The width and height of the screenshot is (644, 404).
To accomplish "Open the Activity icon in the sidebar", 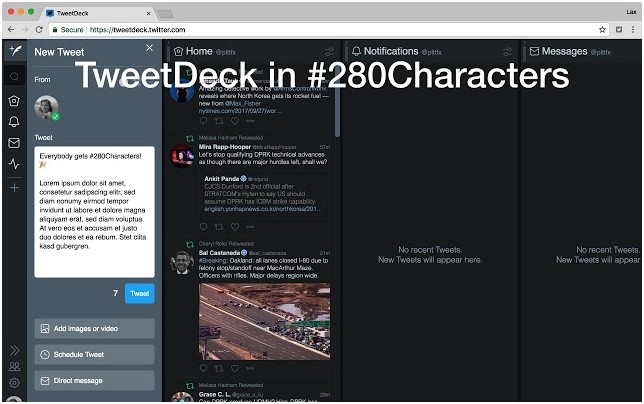I will coord(14,163).
